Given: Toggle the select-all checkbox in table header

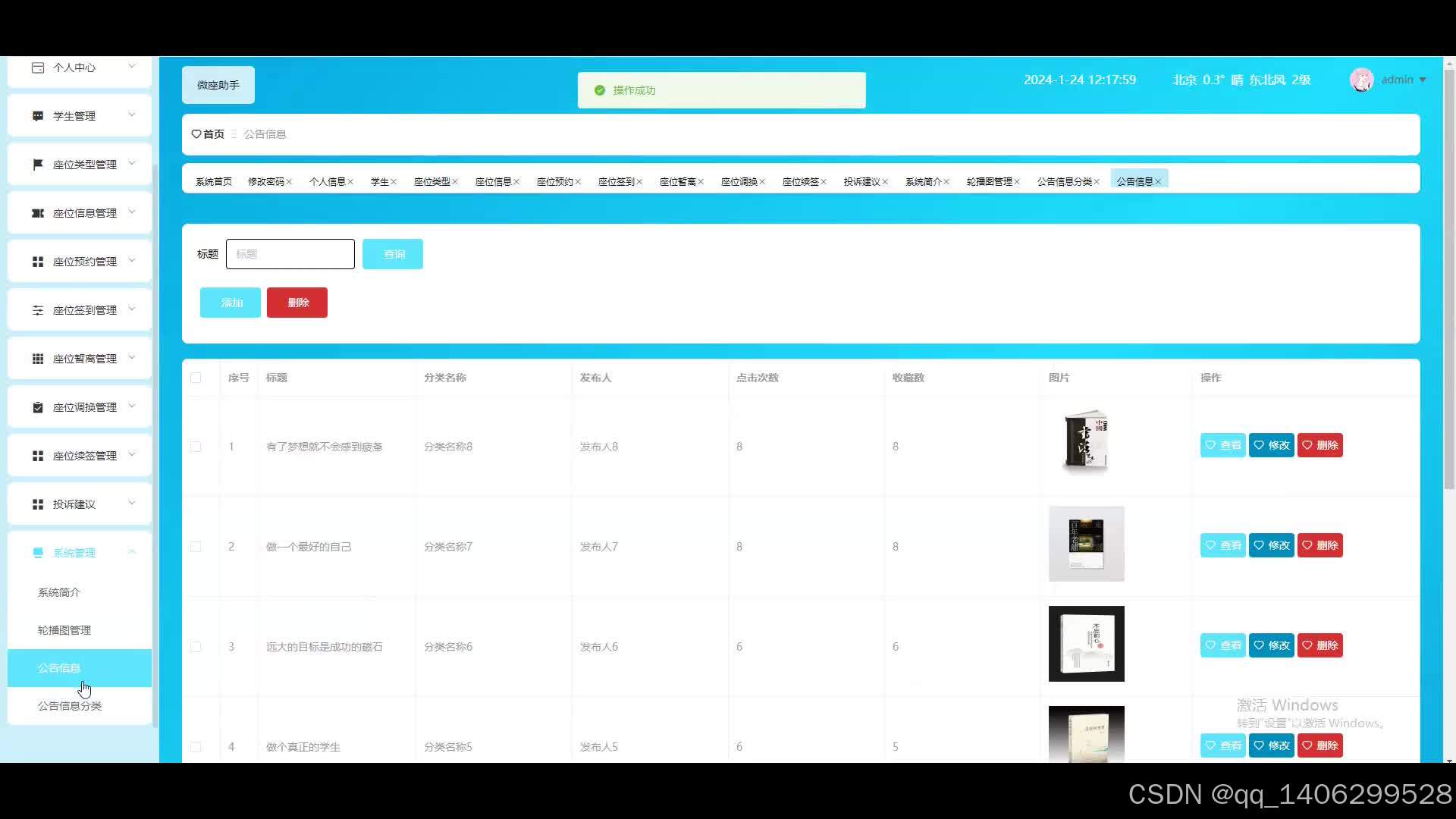Looking at the screenshot, I should pyautogui.click(x=196, y=378).
